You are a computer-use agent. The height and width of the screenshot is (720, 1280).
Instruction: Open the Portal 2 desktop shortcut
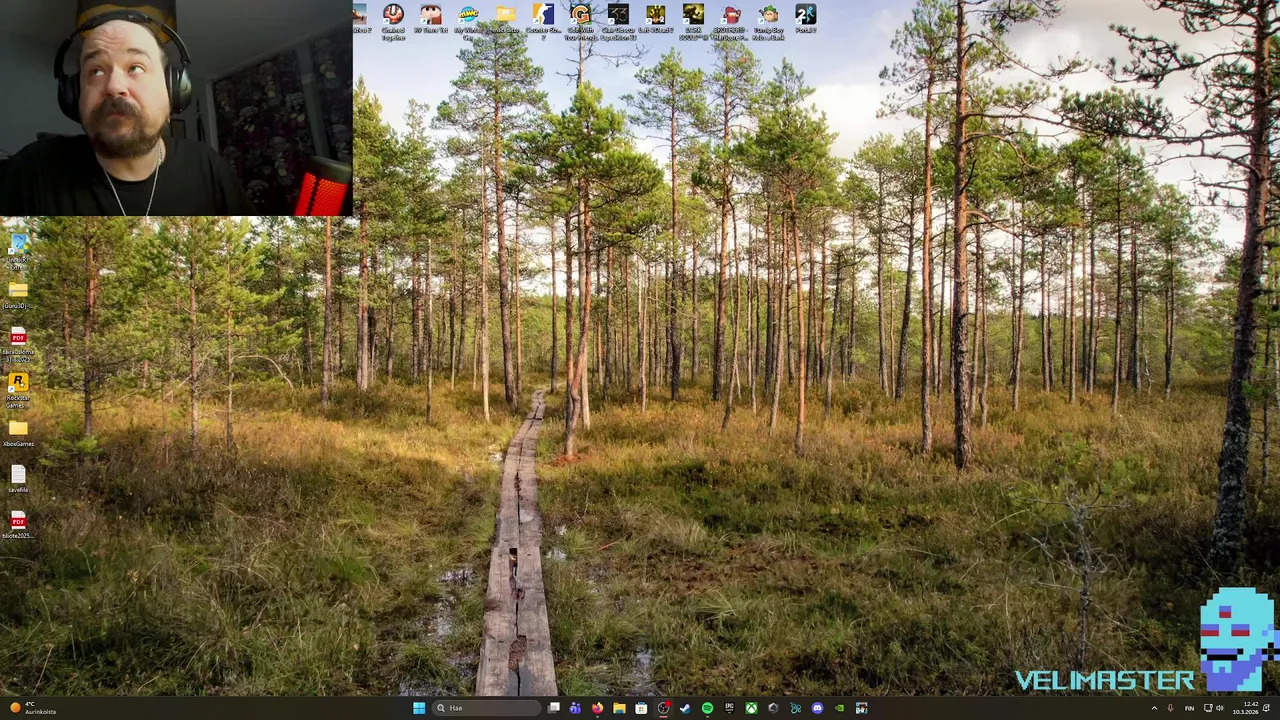tap(806, 18)
